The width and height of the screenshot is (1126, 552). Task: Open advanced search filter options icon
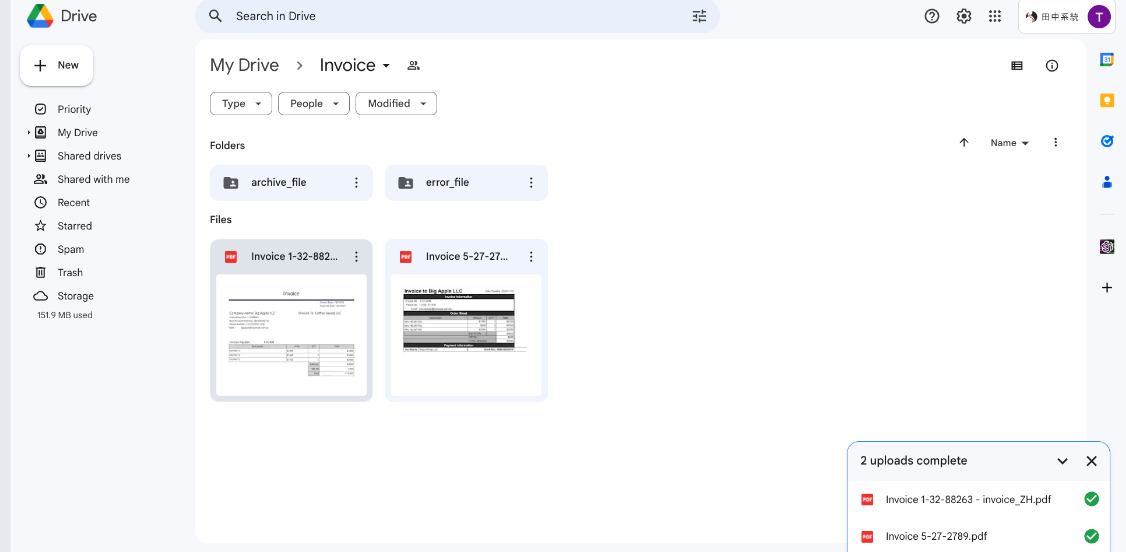click(699, 16)
